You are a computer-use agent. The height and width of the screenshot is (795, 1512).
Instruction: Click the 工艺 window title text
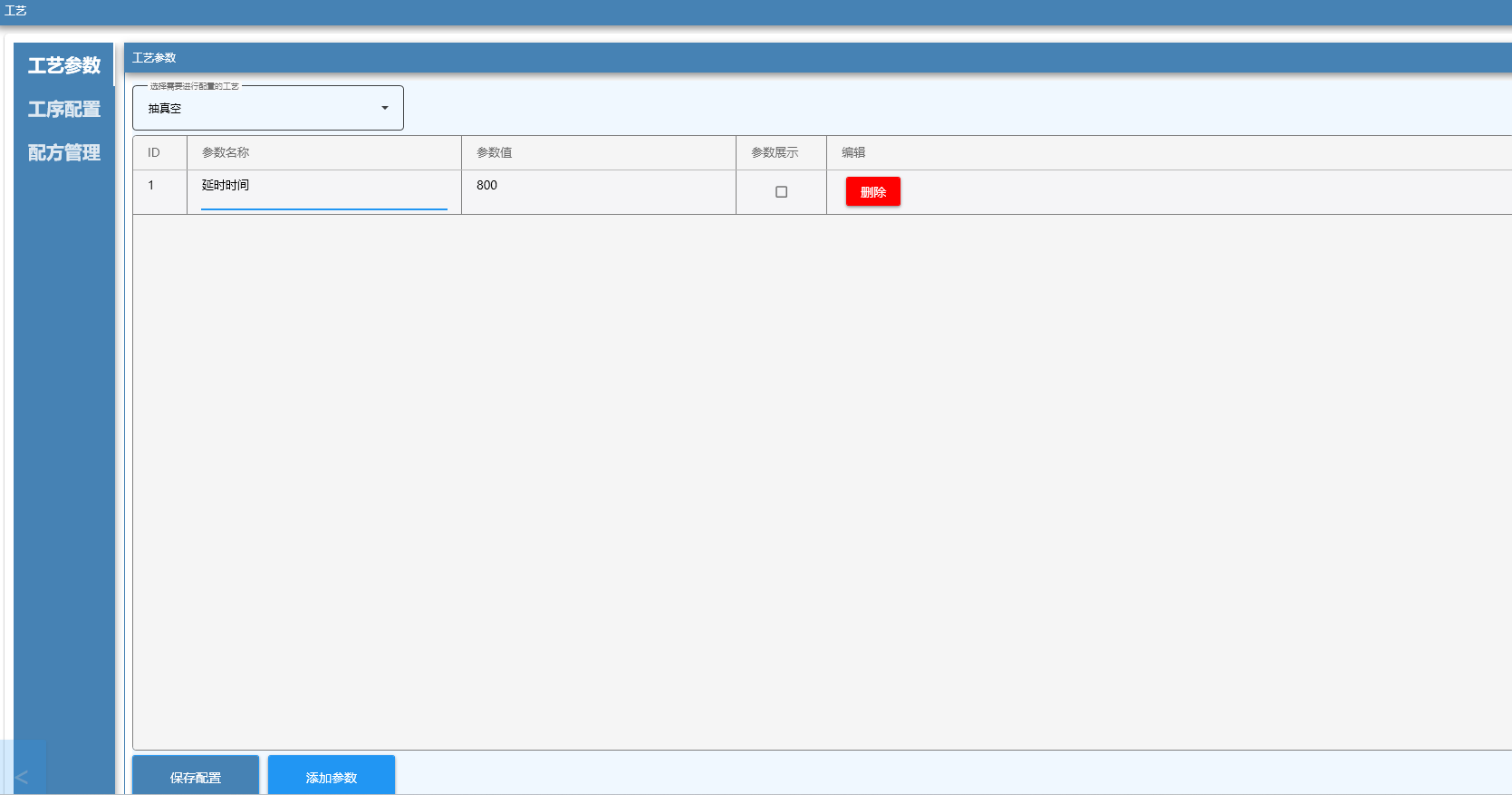[x=15, y=11]
